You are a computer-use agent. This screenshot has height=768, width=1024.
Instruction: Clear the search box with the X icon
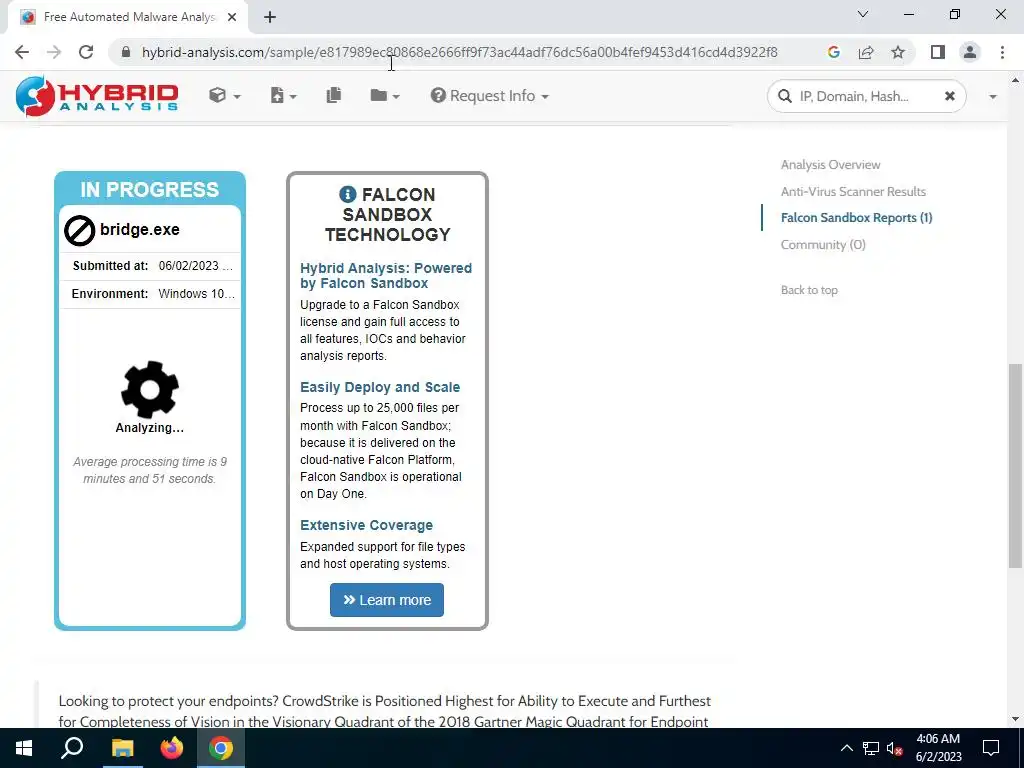click(x=950, y=96)
